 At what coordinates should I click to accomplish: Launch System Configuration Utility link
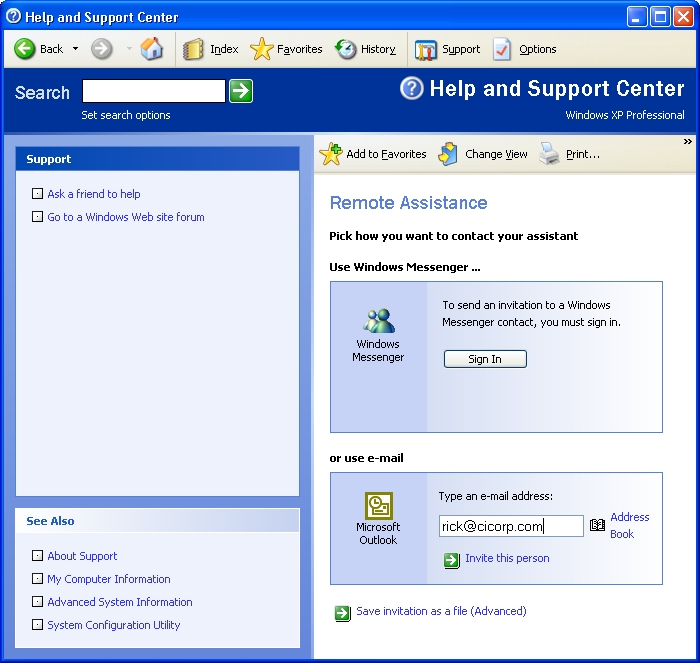coord(114,625)
